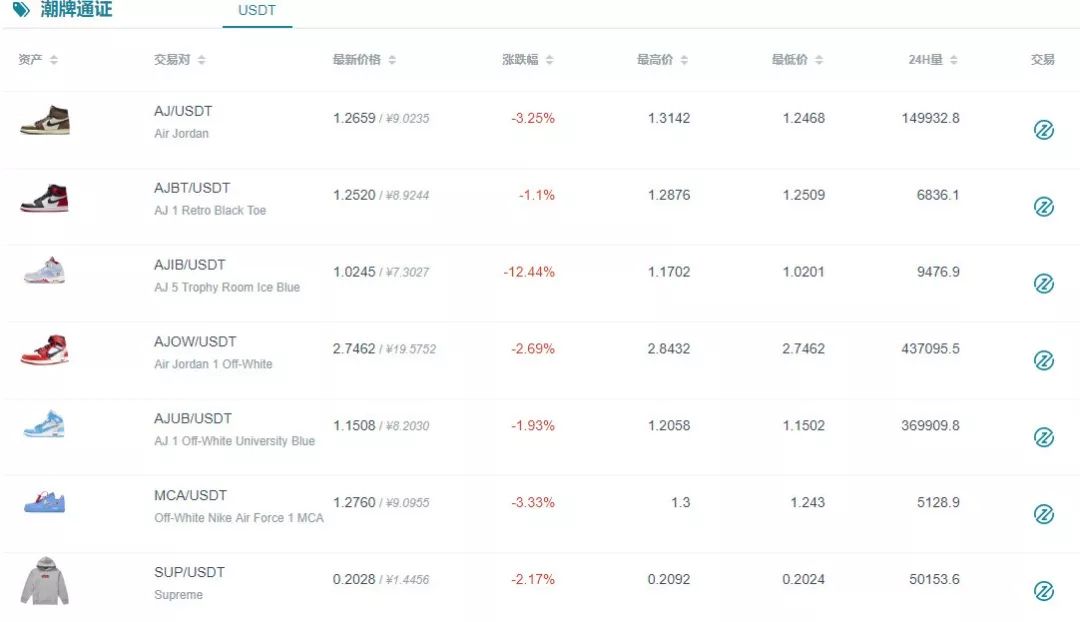Open trade icon for AJ/USDT row

(x=1043, y=129)
